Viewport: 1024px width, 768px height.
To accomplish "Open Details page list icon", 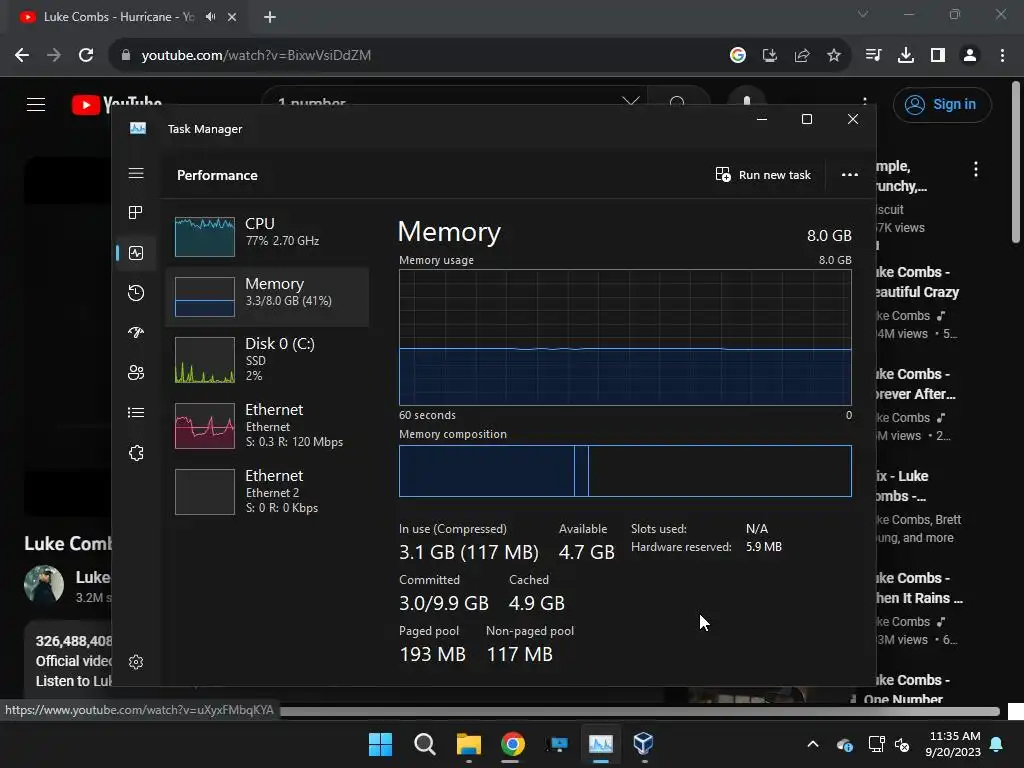I will point(136,412).
